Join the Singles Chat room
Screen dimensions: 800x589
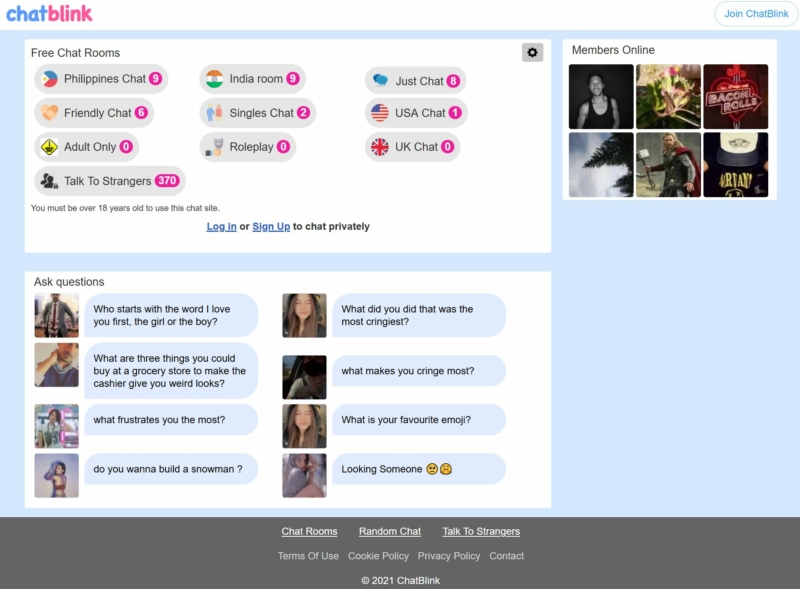[258, 113]
